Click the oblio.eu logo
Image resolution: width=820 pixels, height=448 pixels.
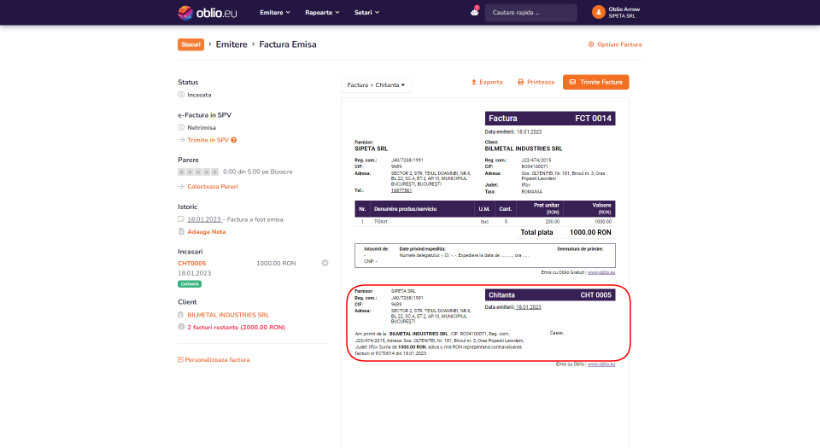(x=207, y=13)
